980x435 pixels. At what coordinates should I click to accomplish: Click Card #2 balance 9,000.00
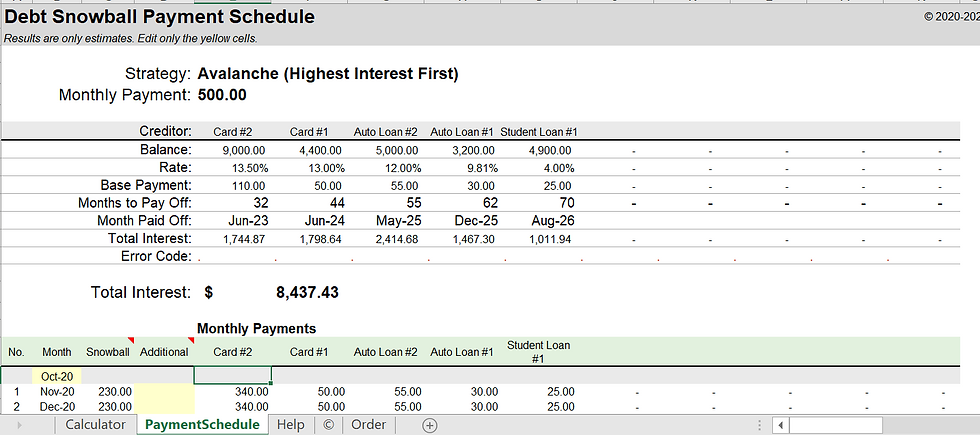coord(244,151)
